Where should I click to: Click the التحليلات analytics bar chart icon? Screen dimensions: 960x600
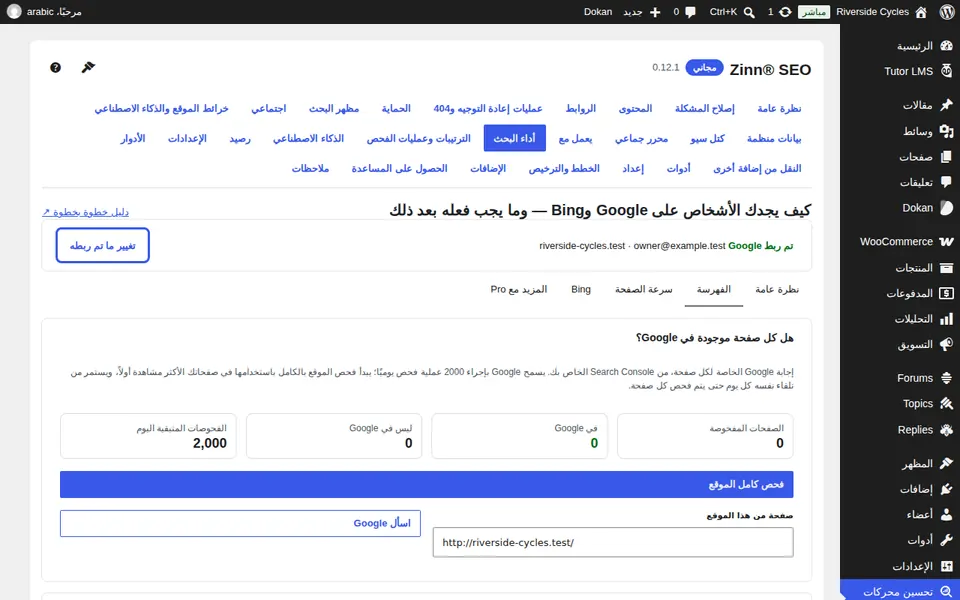tap(946, 319)
